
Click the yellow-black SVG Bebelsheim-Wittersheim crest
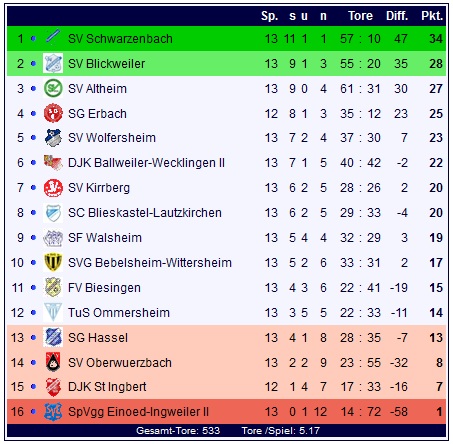(x=53, y=262)
